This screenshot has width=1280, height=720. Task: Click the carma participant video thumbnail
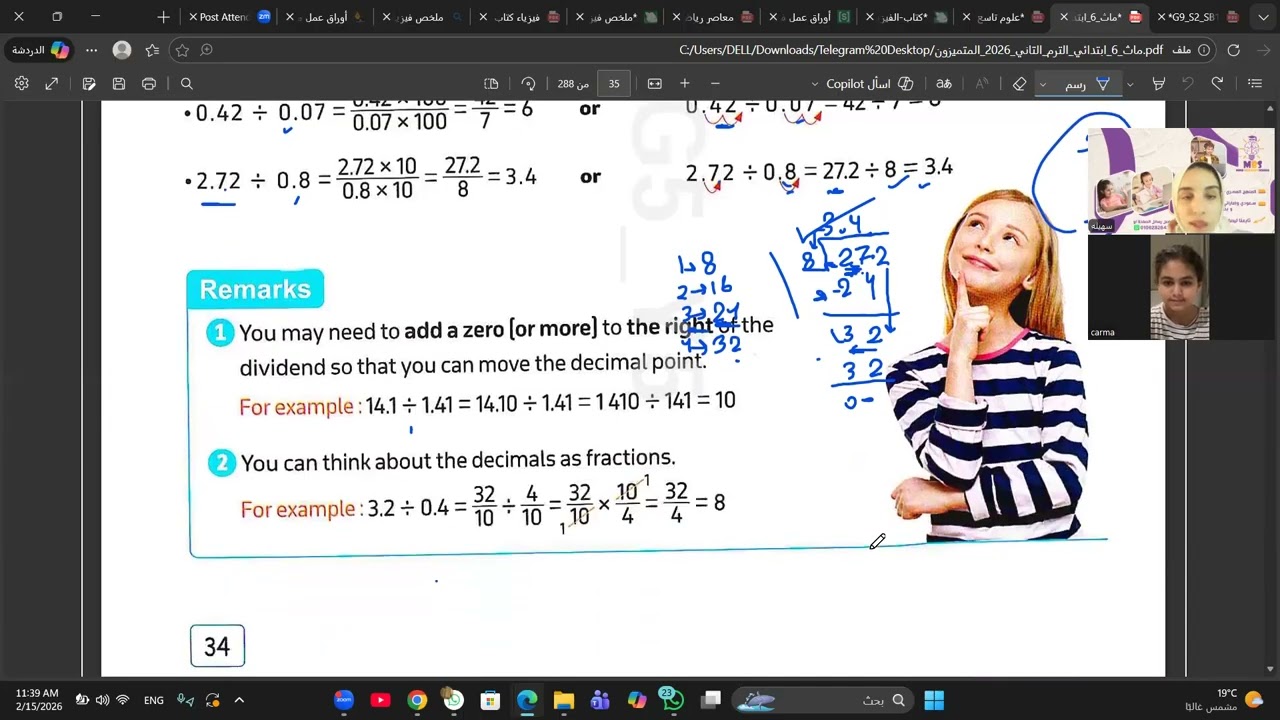1181,287
